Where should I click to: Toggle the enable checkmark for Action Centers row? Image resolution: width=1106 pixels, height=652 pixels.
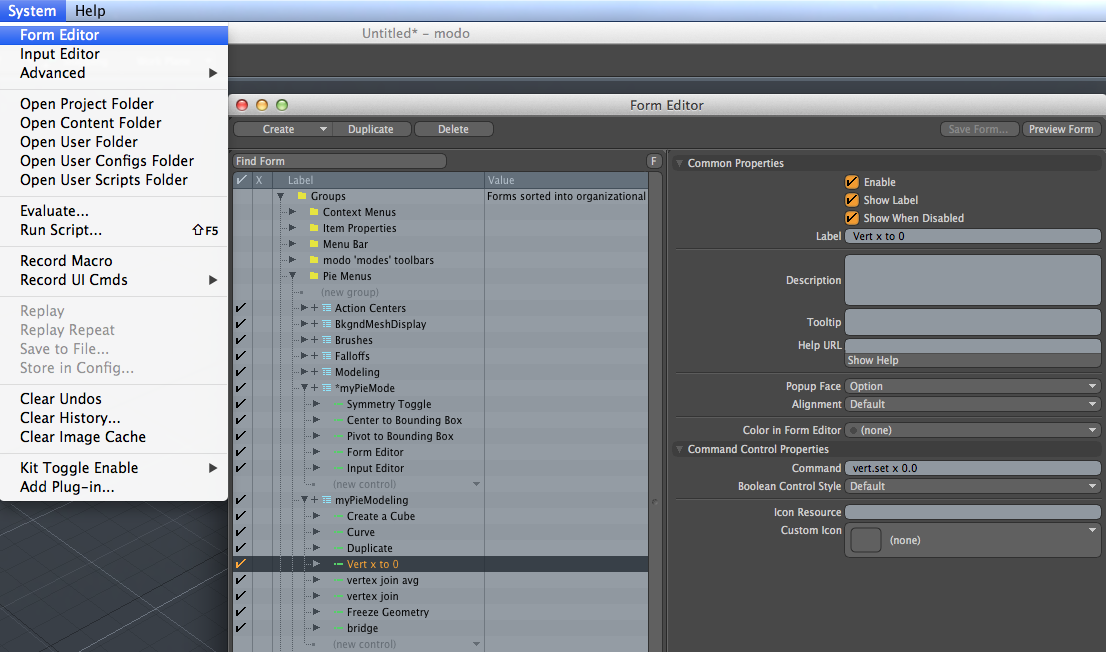coord(241,308)
